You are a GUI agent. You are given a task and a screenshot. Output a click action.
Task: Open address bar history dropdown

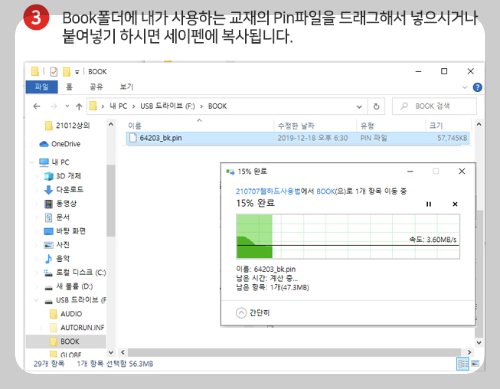click(359, 107)
